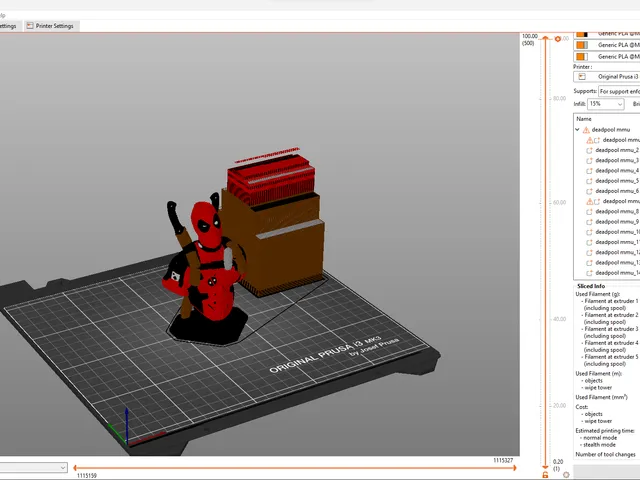Click 'Used Filament (mm³)' label
640x480 pixels.
coord(602,397)
